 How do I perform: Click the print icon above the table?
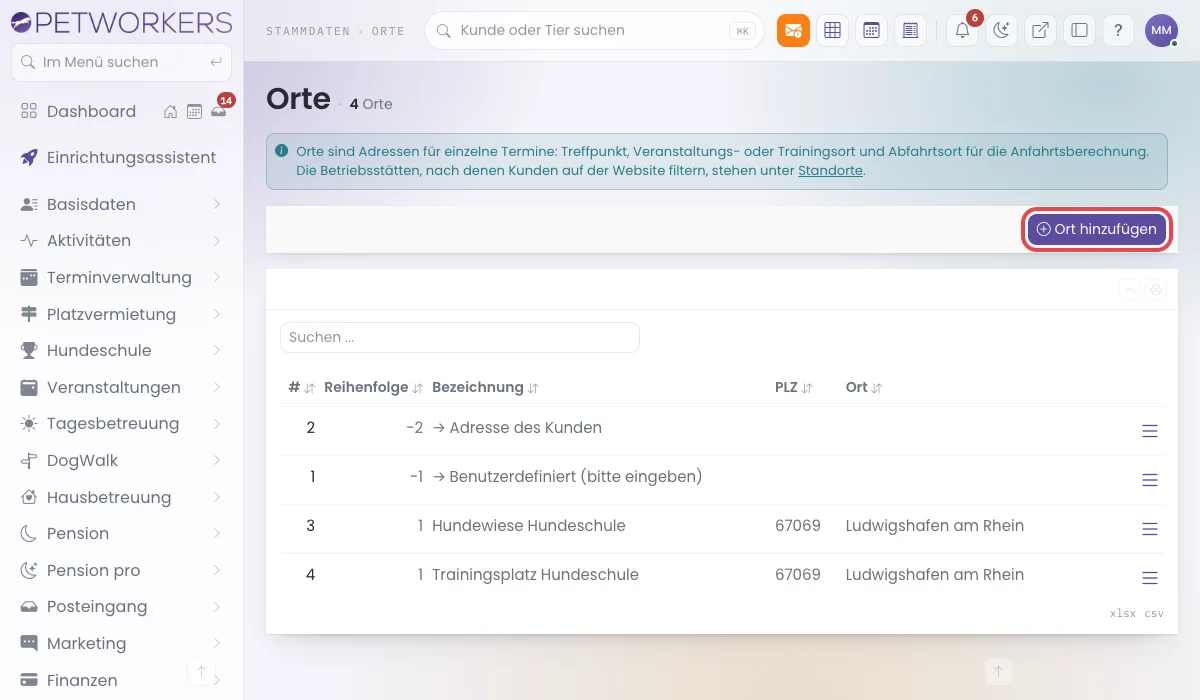[1156, 290]
